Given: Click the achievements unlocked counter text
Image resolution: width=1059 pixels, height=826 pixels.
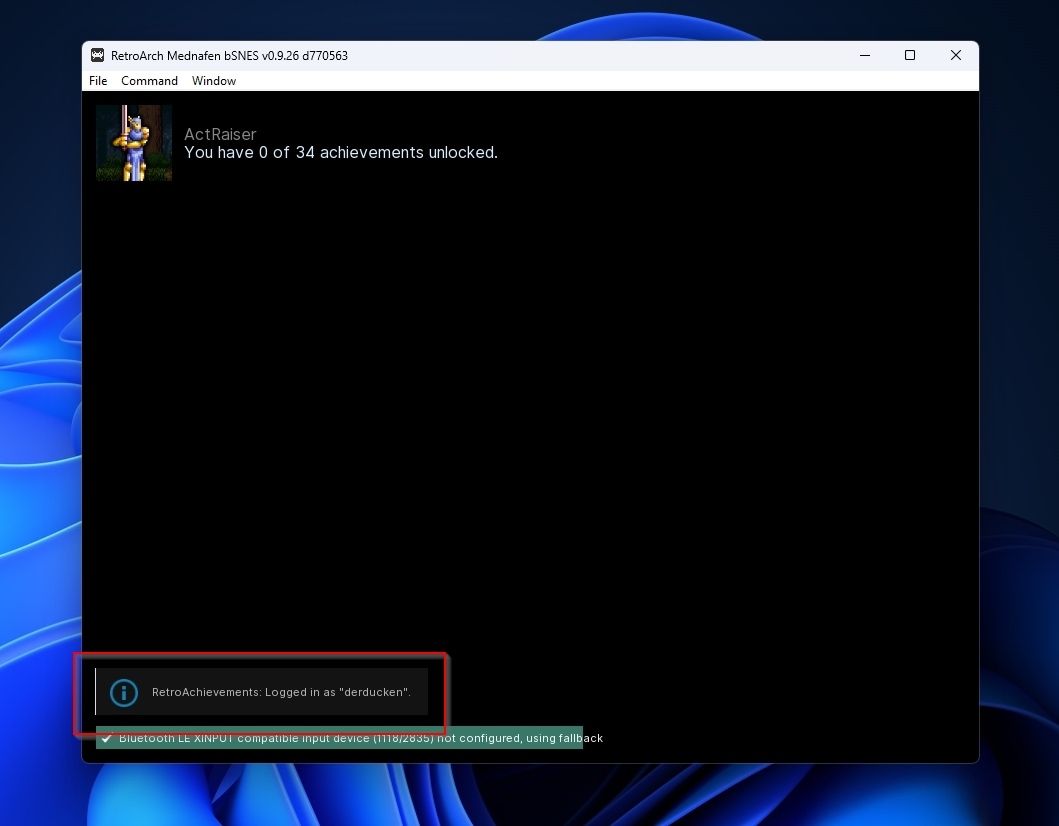Looking at the screenshot, I should (341, 152).
